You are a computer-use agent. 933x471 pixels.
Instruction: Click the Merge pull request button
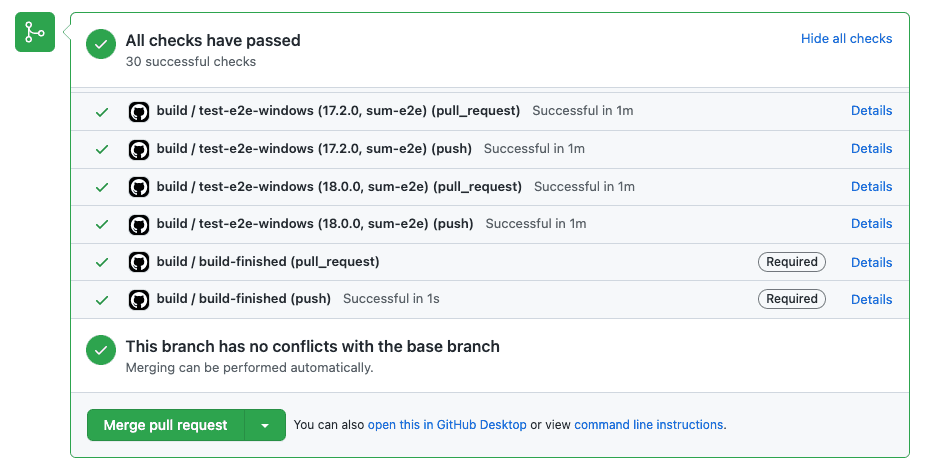165,425
